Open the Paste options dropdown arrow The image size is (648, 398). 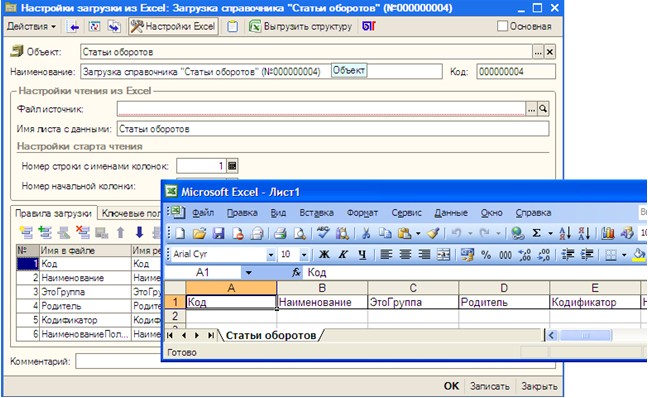[418, 234]
